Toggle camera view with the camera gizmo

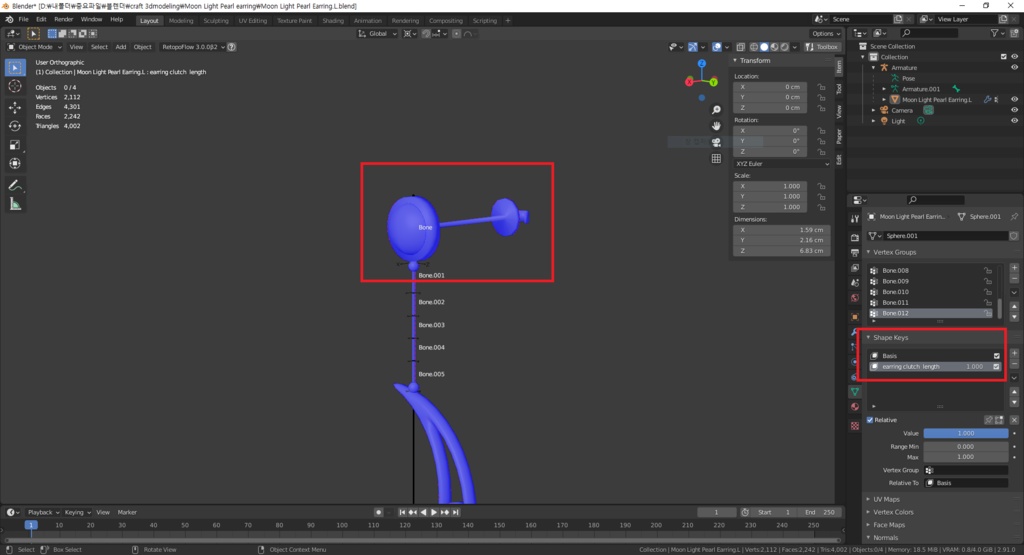[716, 142]
